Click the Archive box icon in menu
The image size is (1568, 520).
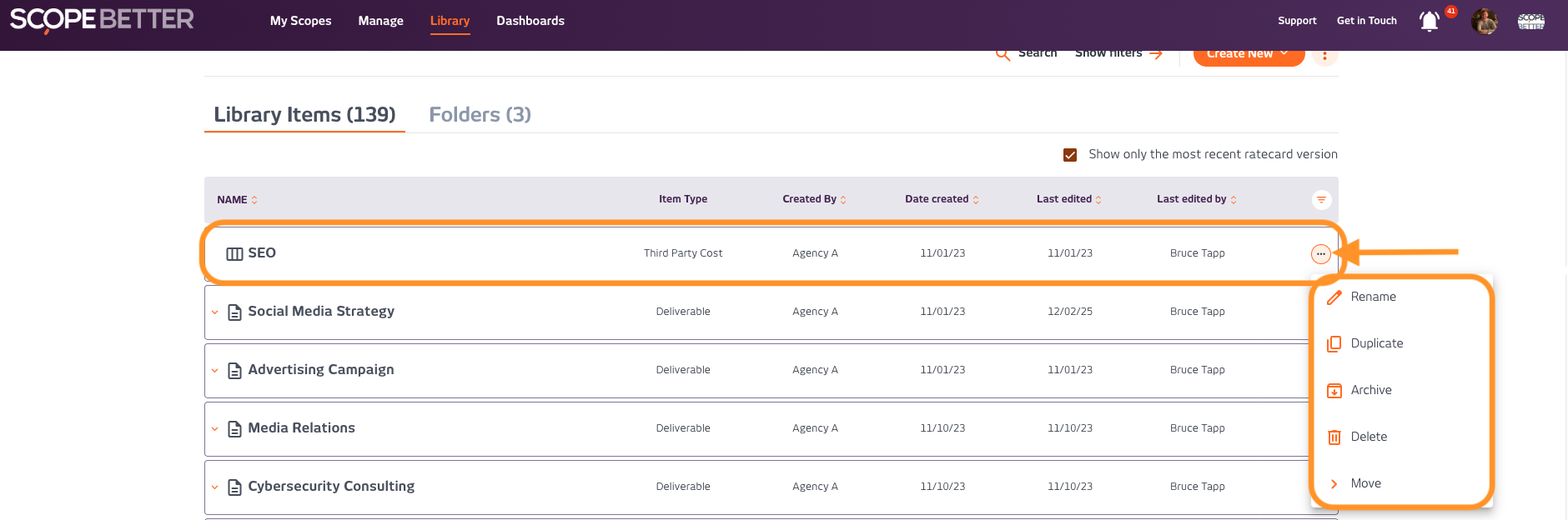coord(1334,391)
